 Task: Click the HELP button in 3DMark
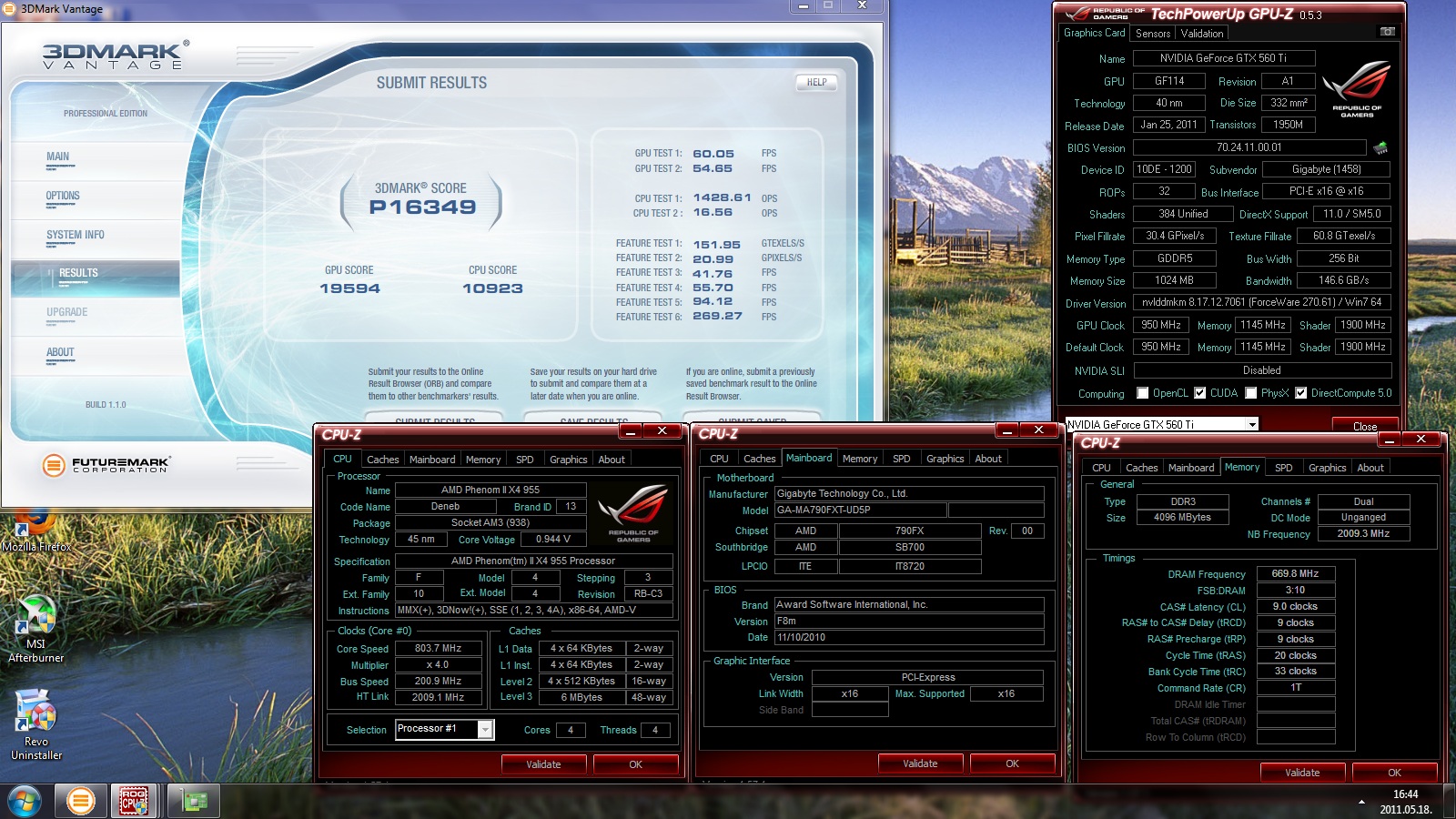pos(816,83)
